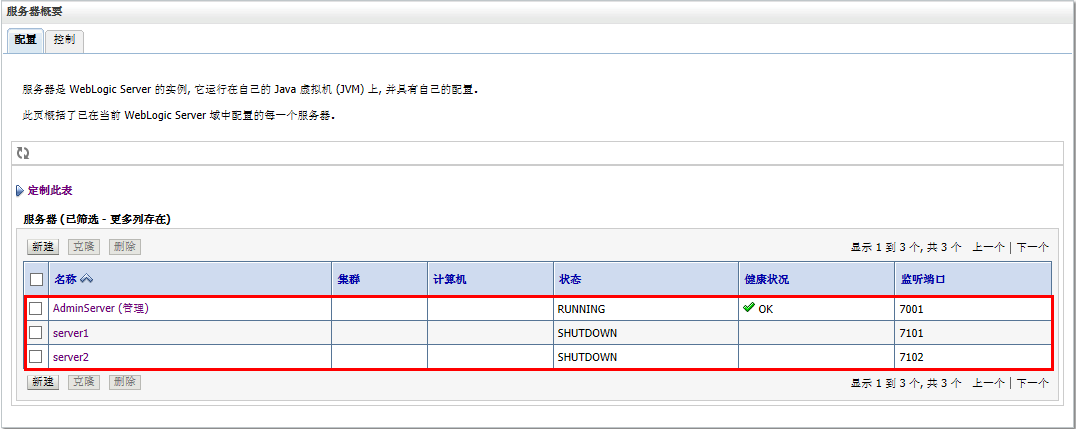Select the port value 7001

(911, 309)
